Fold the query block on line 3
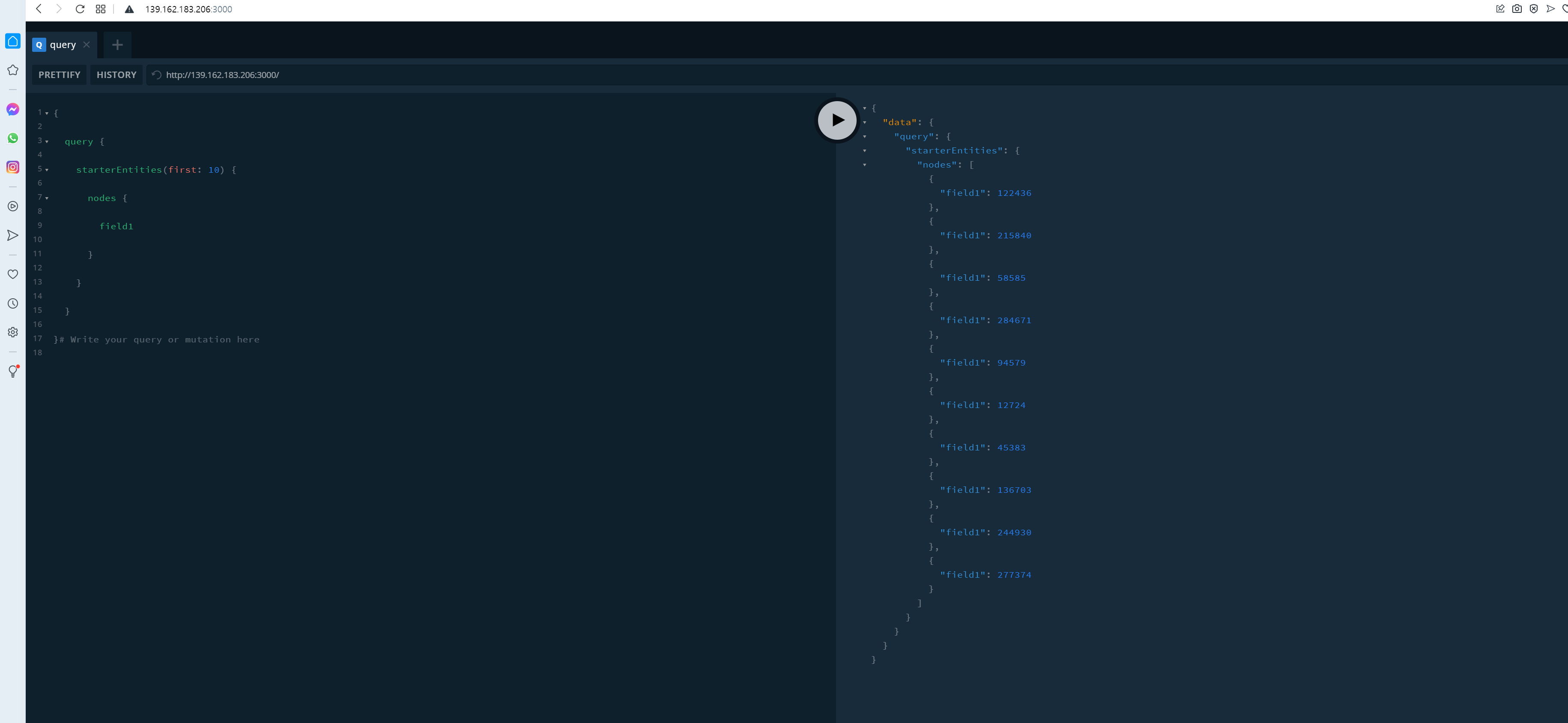Screen dimensions: 1568x723 click(47, 141)
